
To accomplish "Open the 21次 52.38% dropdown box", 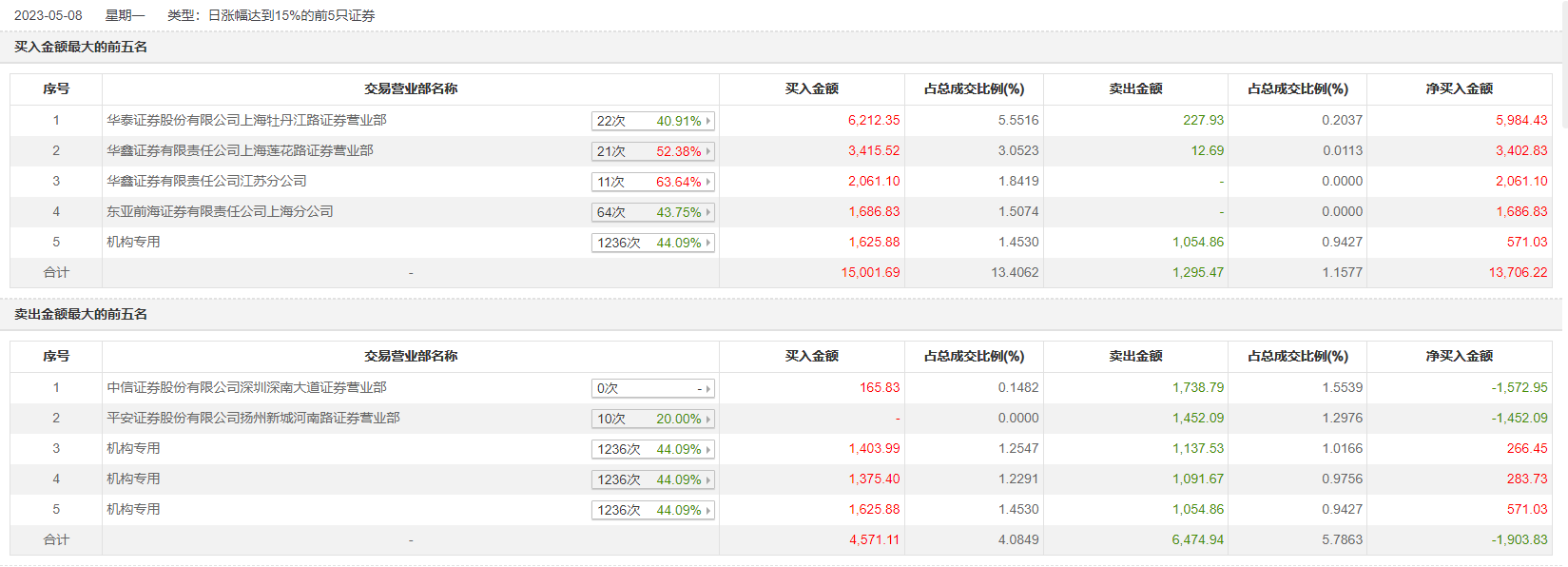I will [x=652, y=151].
